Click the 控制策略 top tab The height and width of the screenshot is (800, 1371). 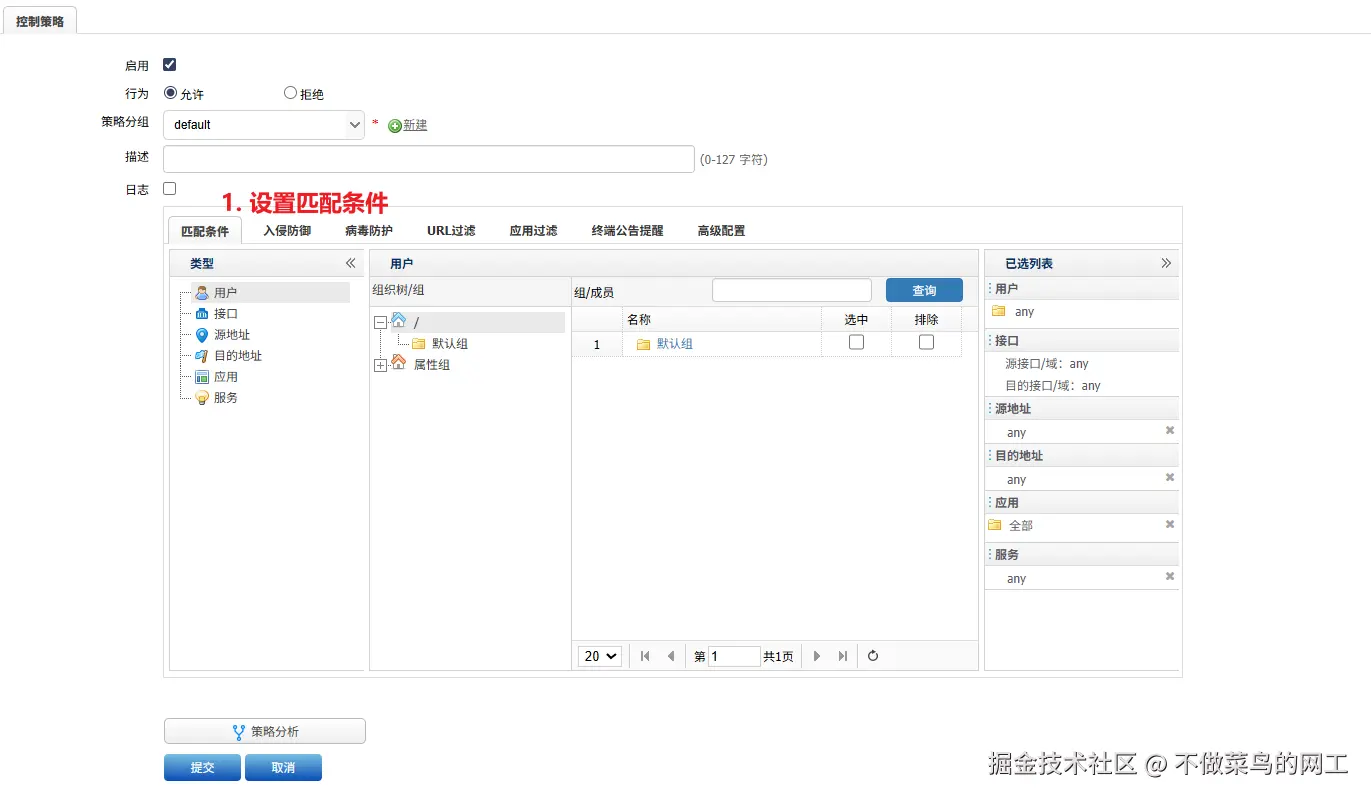click(x=40, y=20)
